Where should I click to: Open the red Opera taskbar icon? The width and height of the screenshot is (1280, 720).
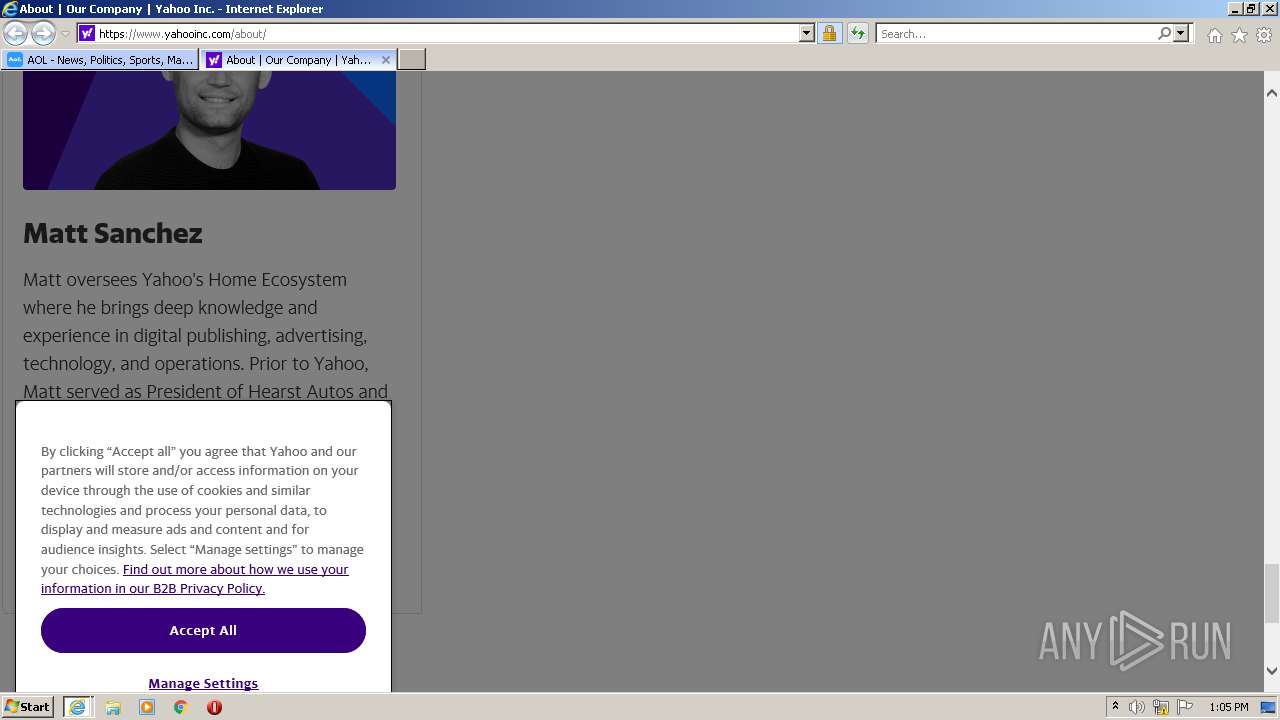[214, 707]
